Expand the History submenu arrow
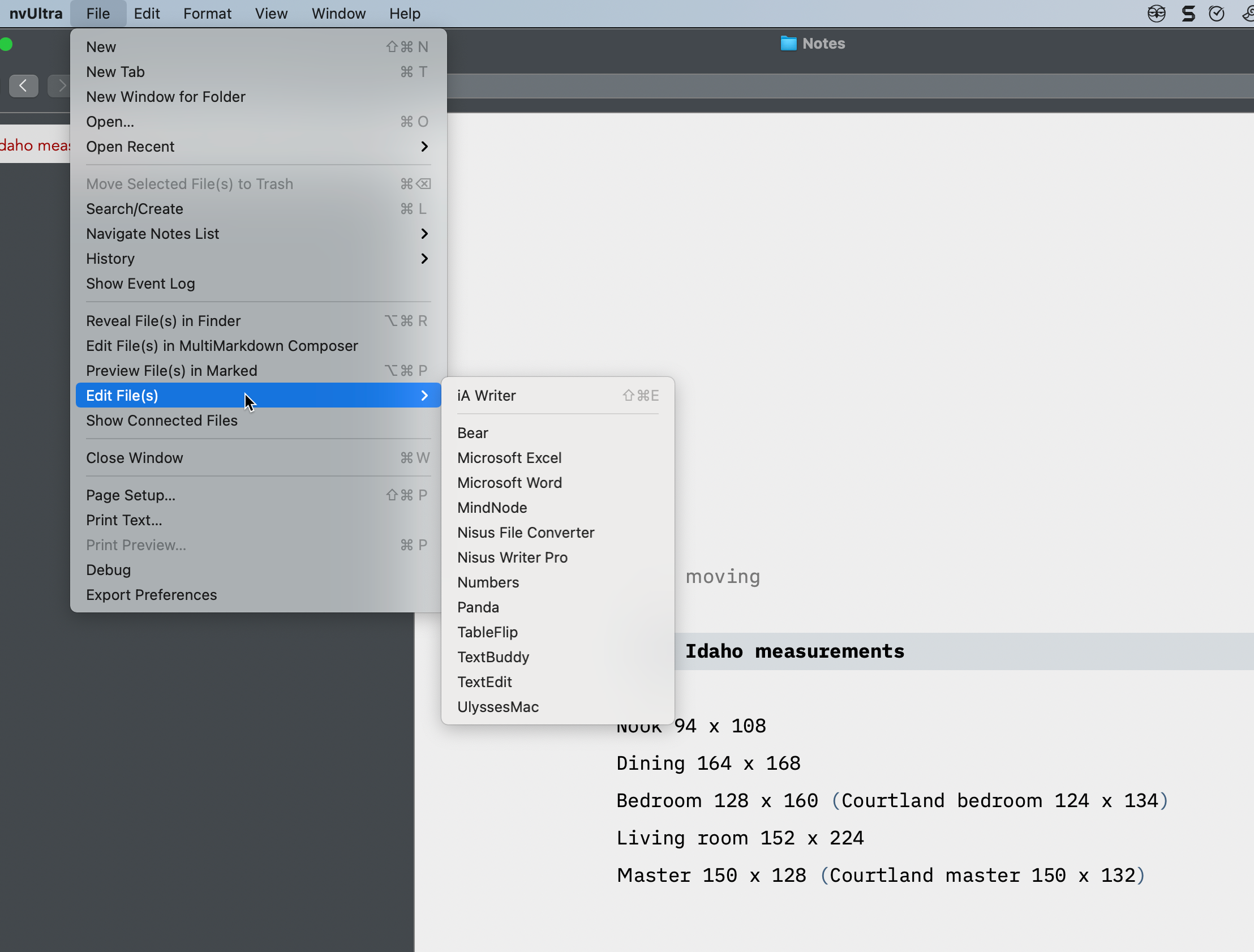Viewport: 1254px width, 952px height. pos(424,259)
